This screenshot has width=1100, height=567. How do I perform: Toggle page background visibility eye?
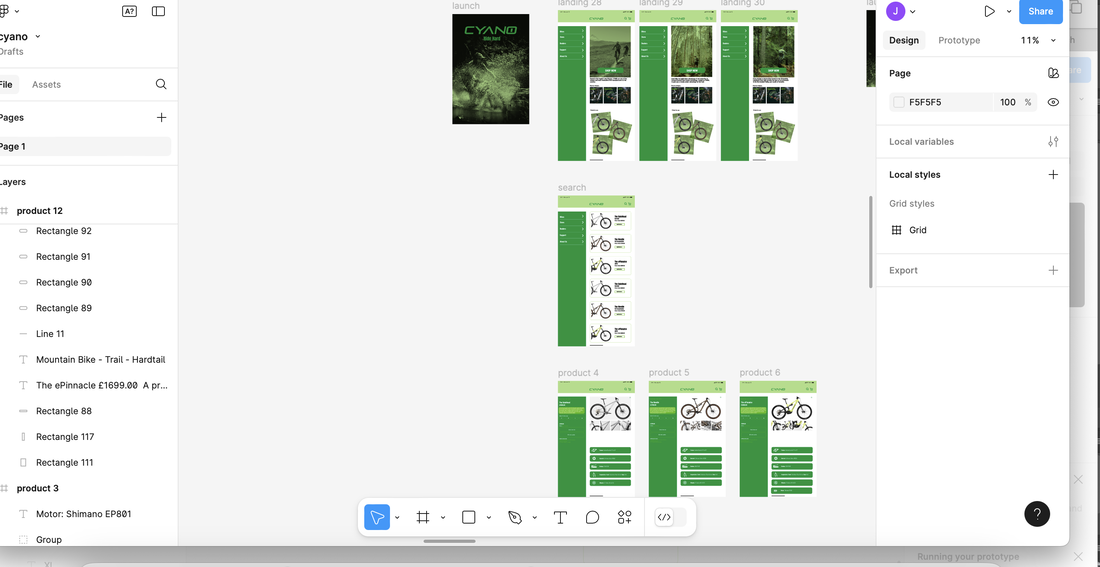(1053, 102)
